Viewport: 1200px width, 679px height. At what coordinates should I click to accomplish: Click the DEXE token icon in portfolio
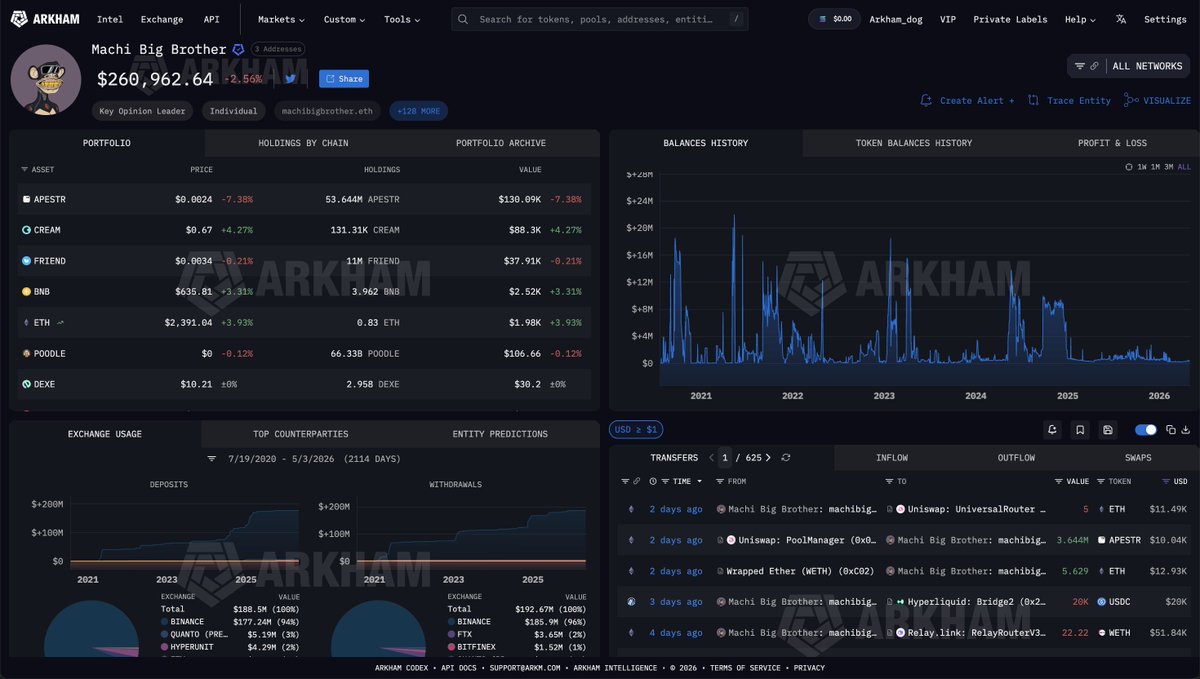pos(27,384)
